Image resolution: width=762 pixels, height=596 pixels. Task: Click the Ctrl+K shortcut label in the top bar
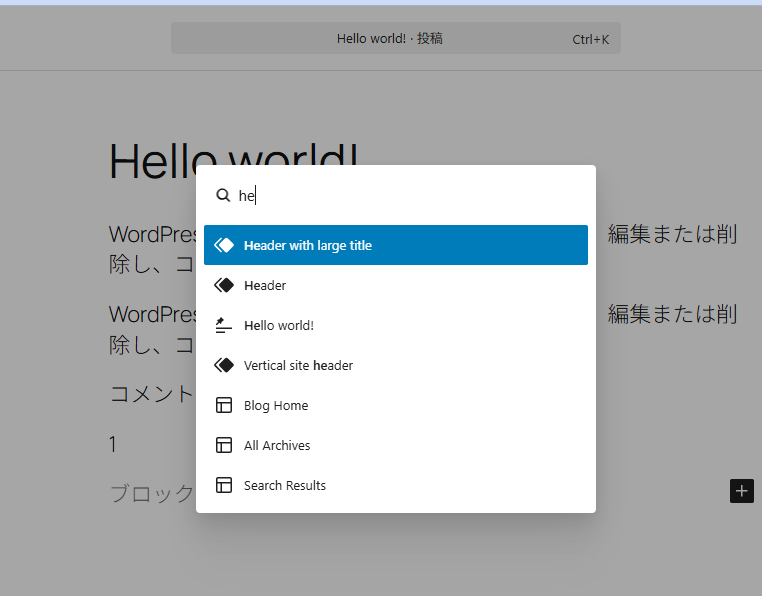pyautogui.click(x=590, y=40)
